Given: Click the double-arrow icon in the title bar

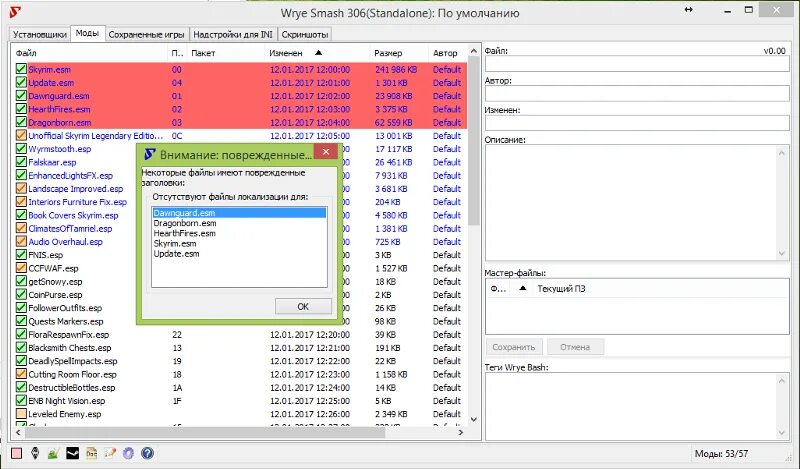Looking at the screenshot, I should [x=689, y=10].
